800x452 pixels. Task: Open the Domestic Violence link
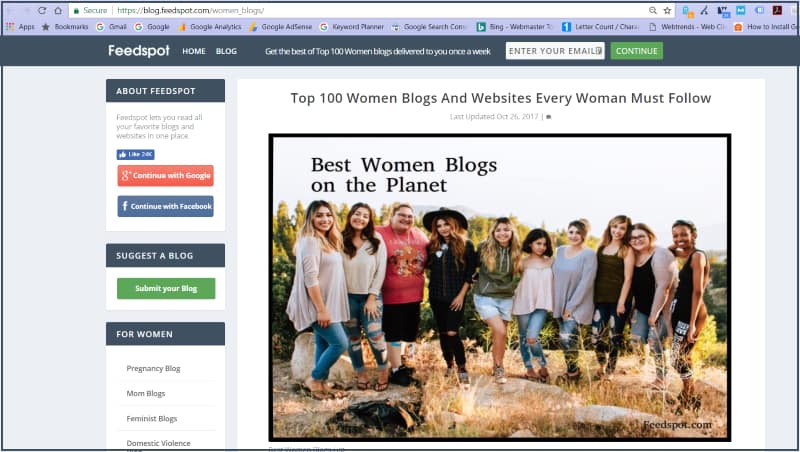pos(158,443)
